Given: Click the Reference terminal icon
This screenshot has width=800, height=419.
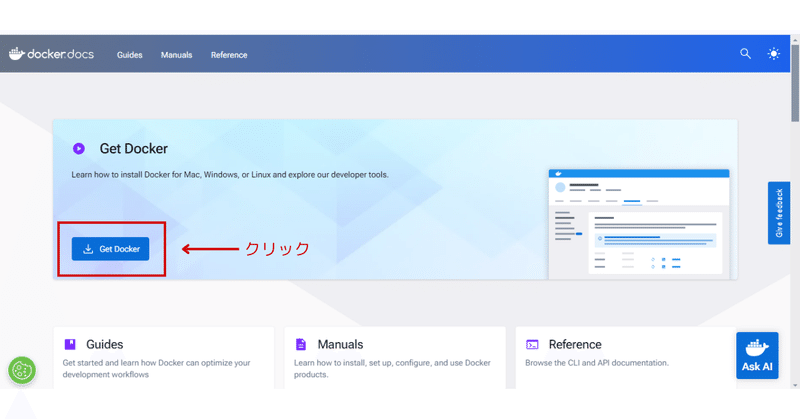Looking at the screenshot, I should 532,345.
